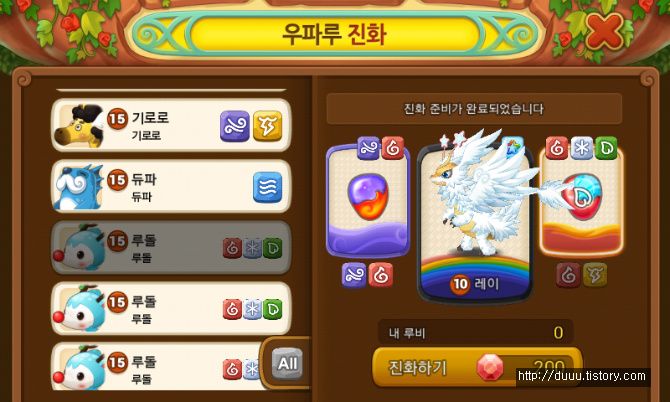Select the 기로로 giraffe portrait
The width and height of the screenshot is (670, 402).
(x=79, y=126)
